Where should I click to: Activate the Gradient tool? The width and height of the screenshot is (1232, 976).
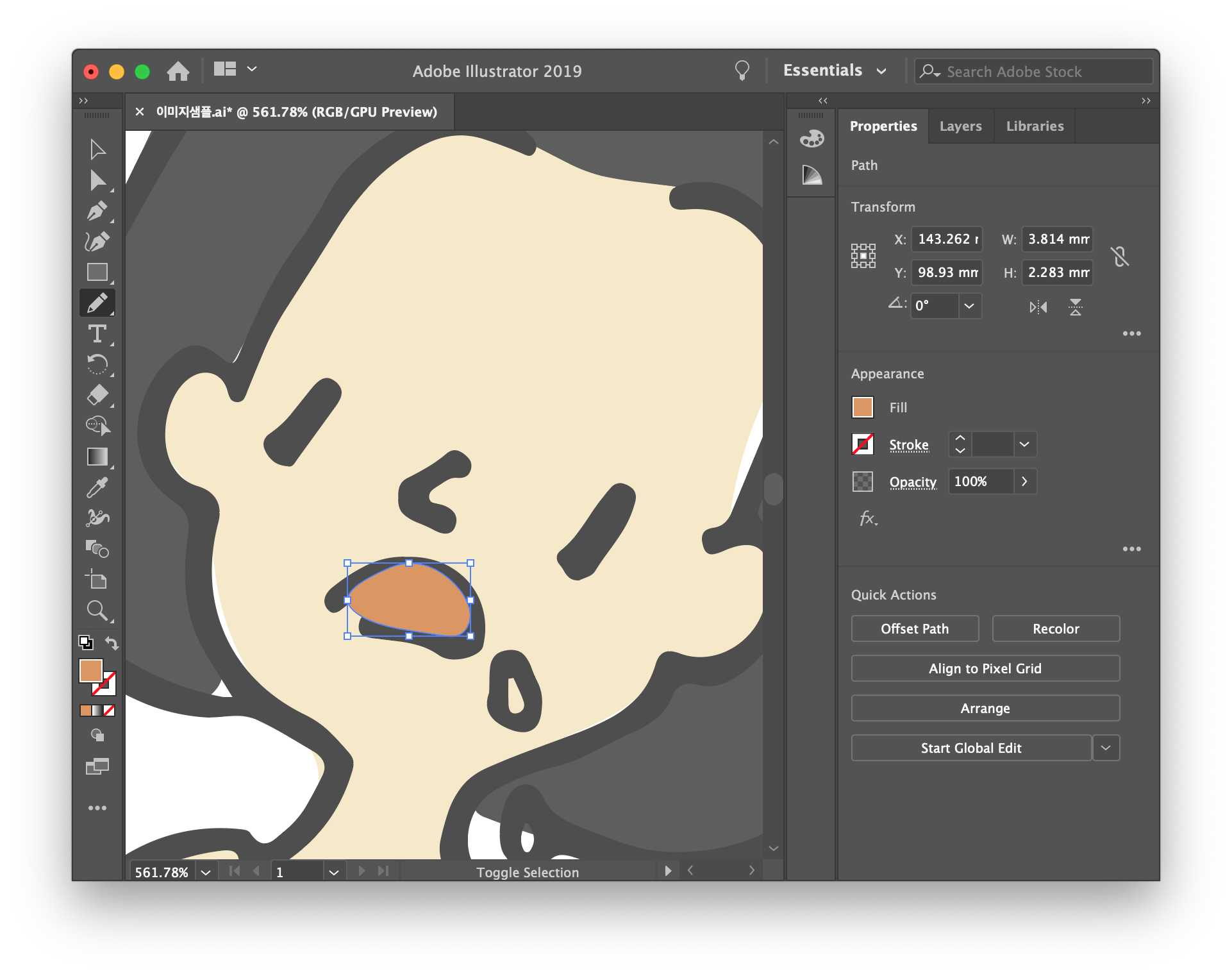(97, 457)
